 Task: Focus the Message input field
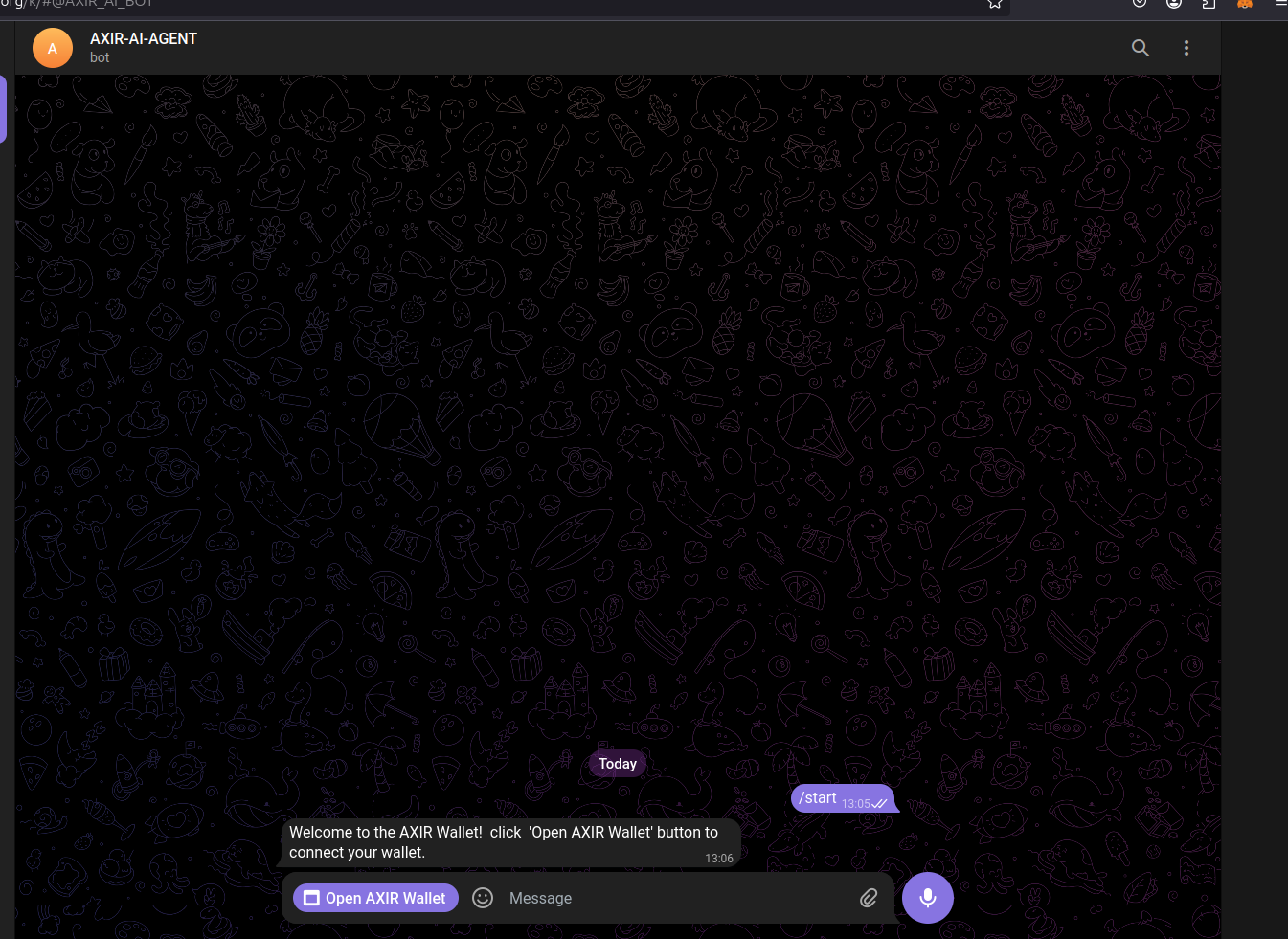click(x=670, y=898)
